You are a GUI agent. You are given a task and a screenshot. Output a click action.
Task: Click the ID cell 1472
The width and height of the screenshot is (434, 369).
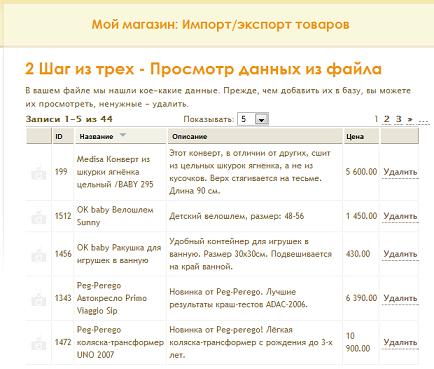tap(63, 342)
